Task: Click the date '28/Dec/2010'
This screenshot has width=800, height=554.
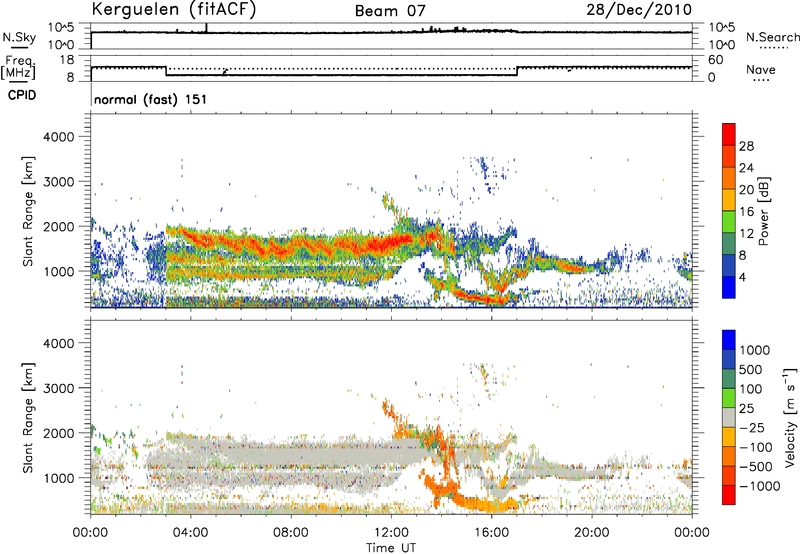Action: 639,10
